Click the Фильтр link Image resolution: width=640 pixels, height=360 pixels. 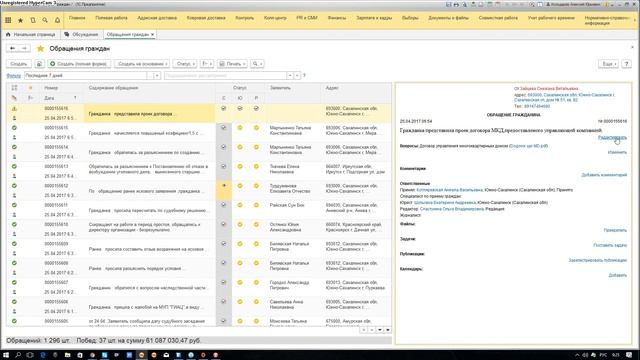[x=13, y=76]
